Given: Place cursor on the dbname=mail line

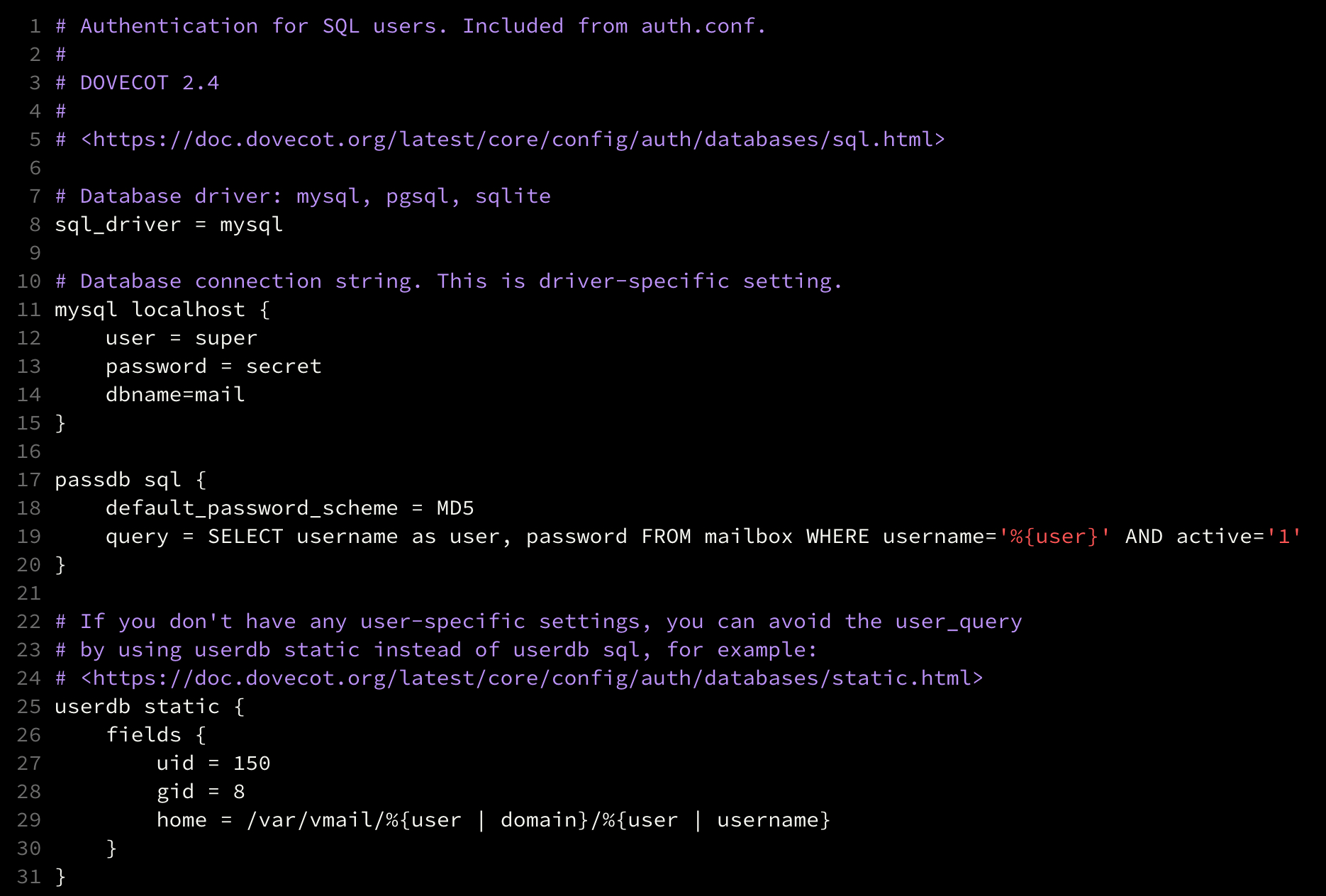Looking at the screenshot, I should click(x=175, y=395).
